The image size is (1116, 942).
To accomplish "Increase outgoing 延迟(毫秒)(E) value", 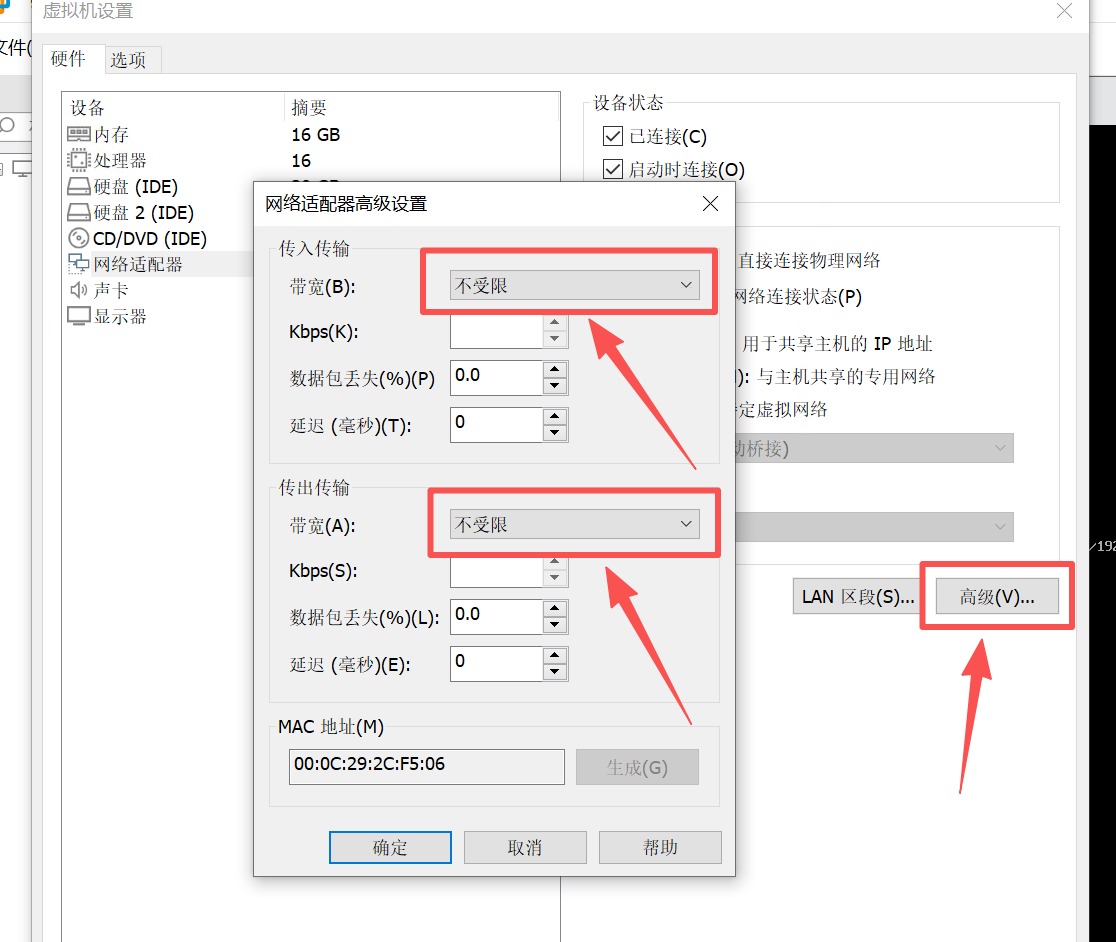I will (554, 655).
